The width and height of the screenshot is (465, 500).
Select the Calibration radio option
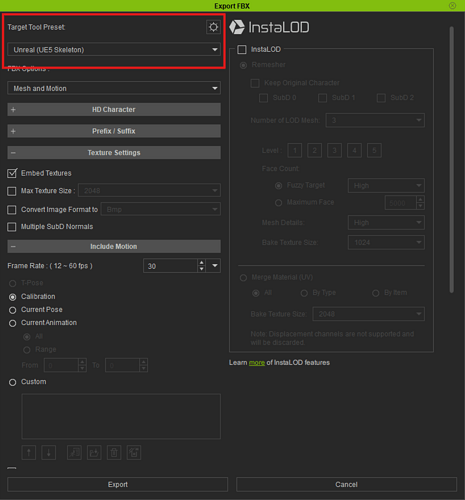pos(13,297)
